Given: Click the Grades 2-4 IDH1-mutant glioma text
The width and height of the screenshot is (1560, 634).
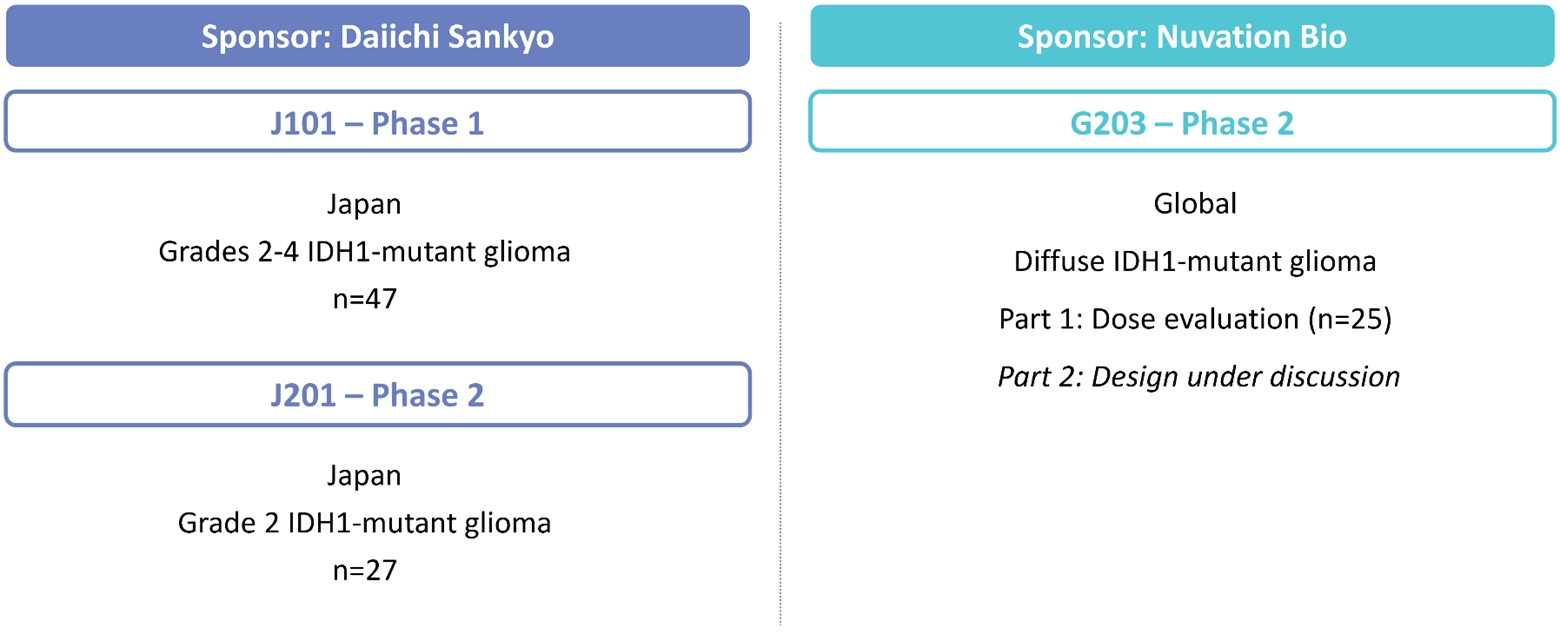Looking at the screenshot, I should click(x=364, y=251).
